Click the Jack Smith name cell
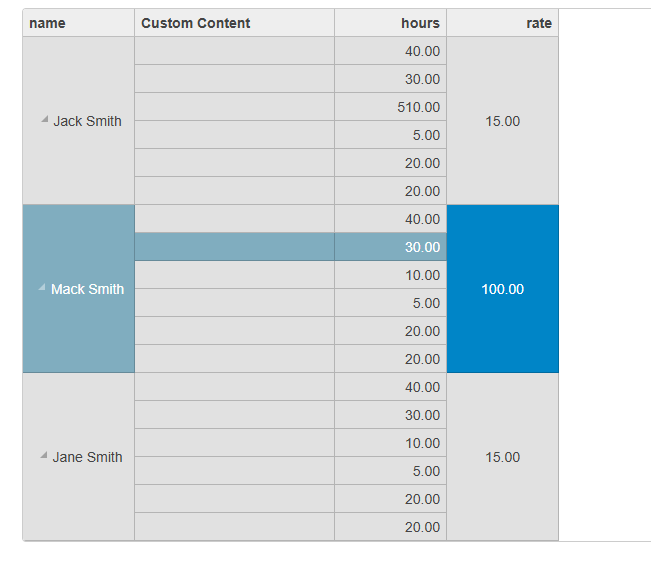This screenshot has height=577, width=651. click(78, 121)
